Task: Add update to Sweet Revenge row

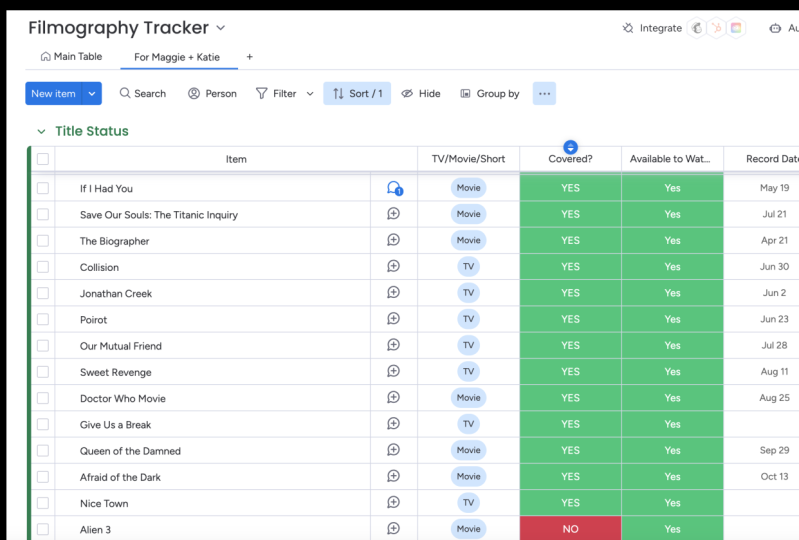Action: (x=393, y=371)
